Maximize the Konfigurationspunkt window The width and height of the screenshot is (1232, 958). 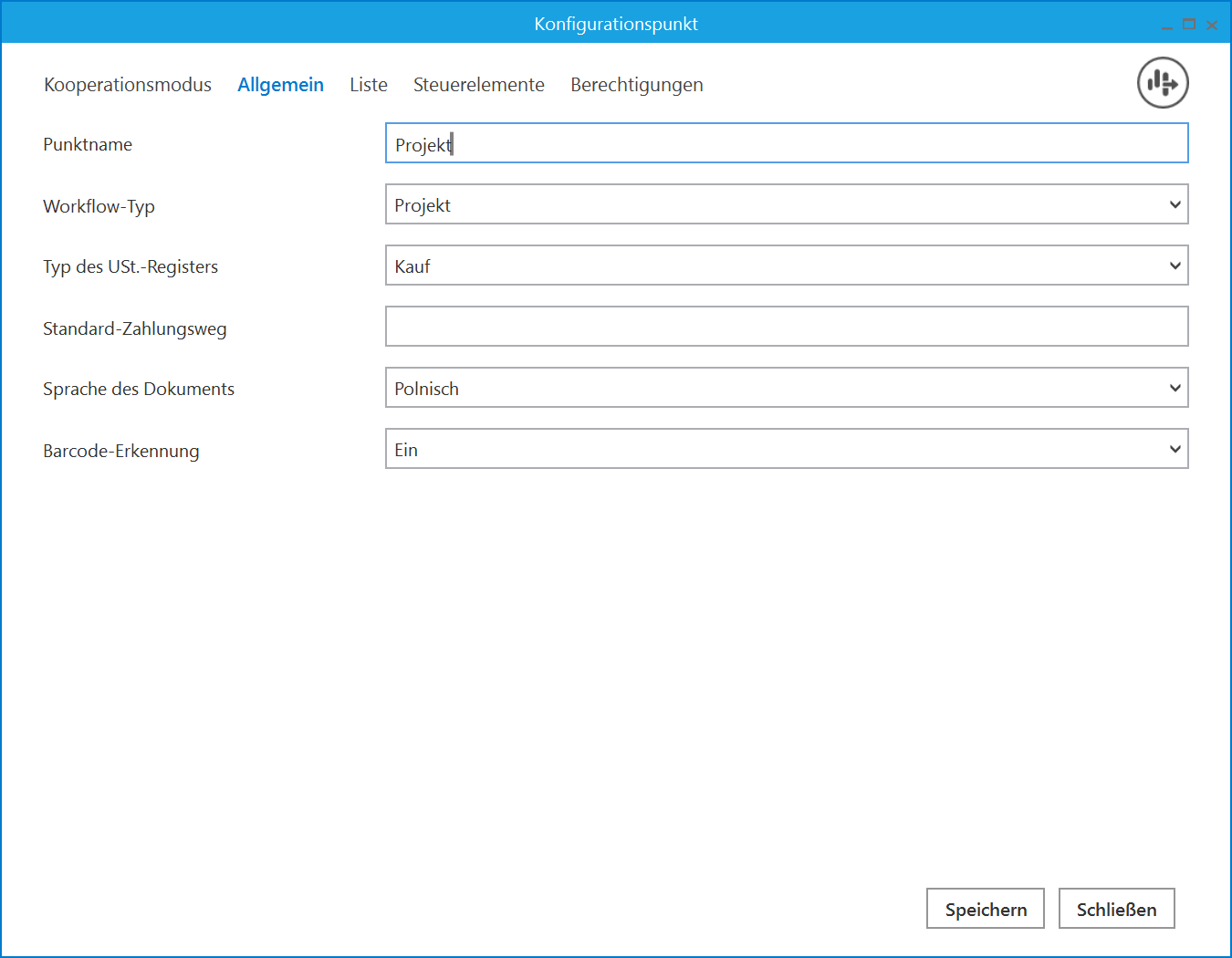click(1188, 25)
